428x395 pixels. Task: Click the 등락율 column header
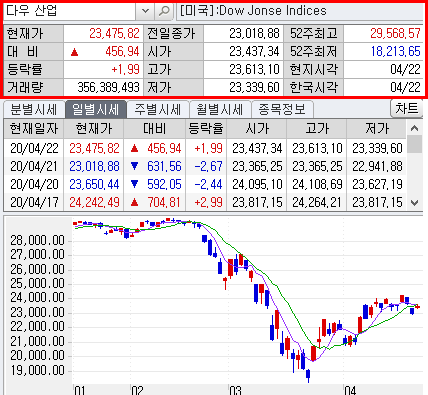[206, 129]
